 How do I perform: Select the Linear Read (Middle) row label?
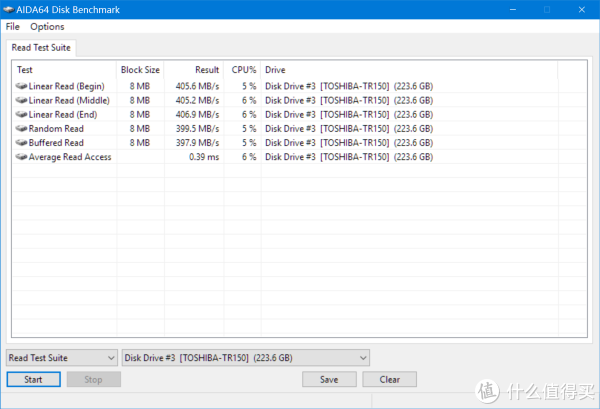click(x=69, y=101)
